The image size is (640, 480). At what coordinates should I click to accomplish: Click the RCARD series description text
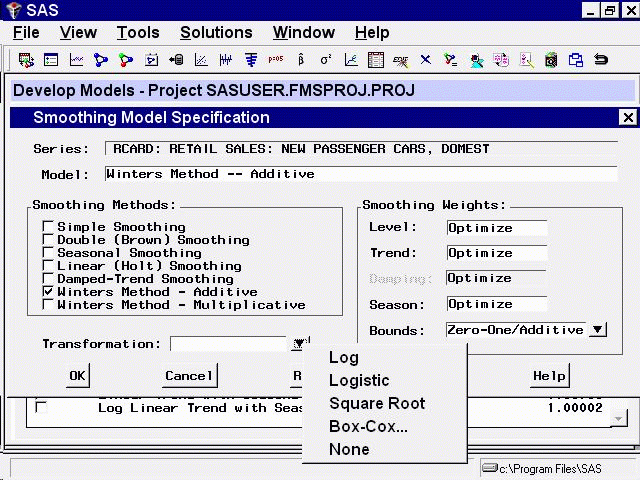coord(301,149)
